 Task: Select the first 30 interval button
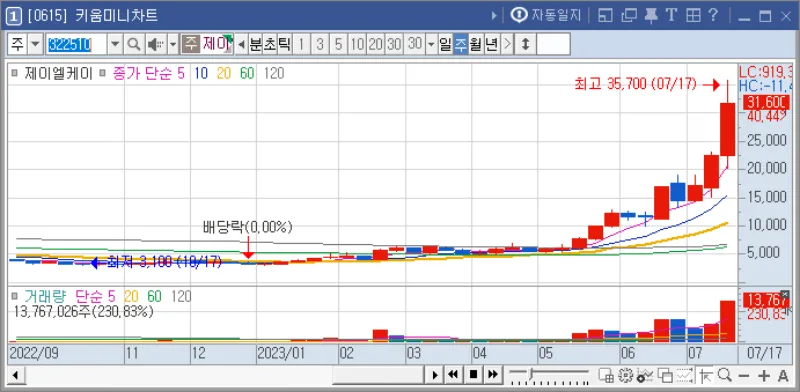tap(394, 44)
